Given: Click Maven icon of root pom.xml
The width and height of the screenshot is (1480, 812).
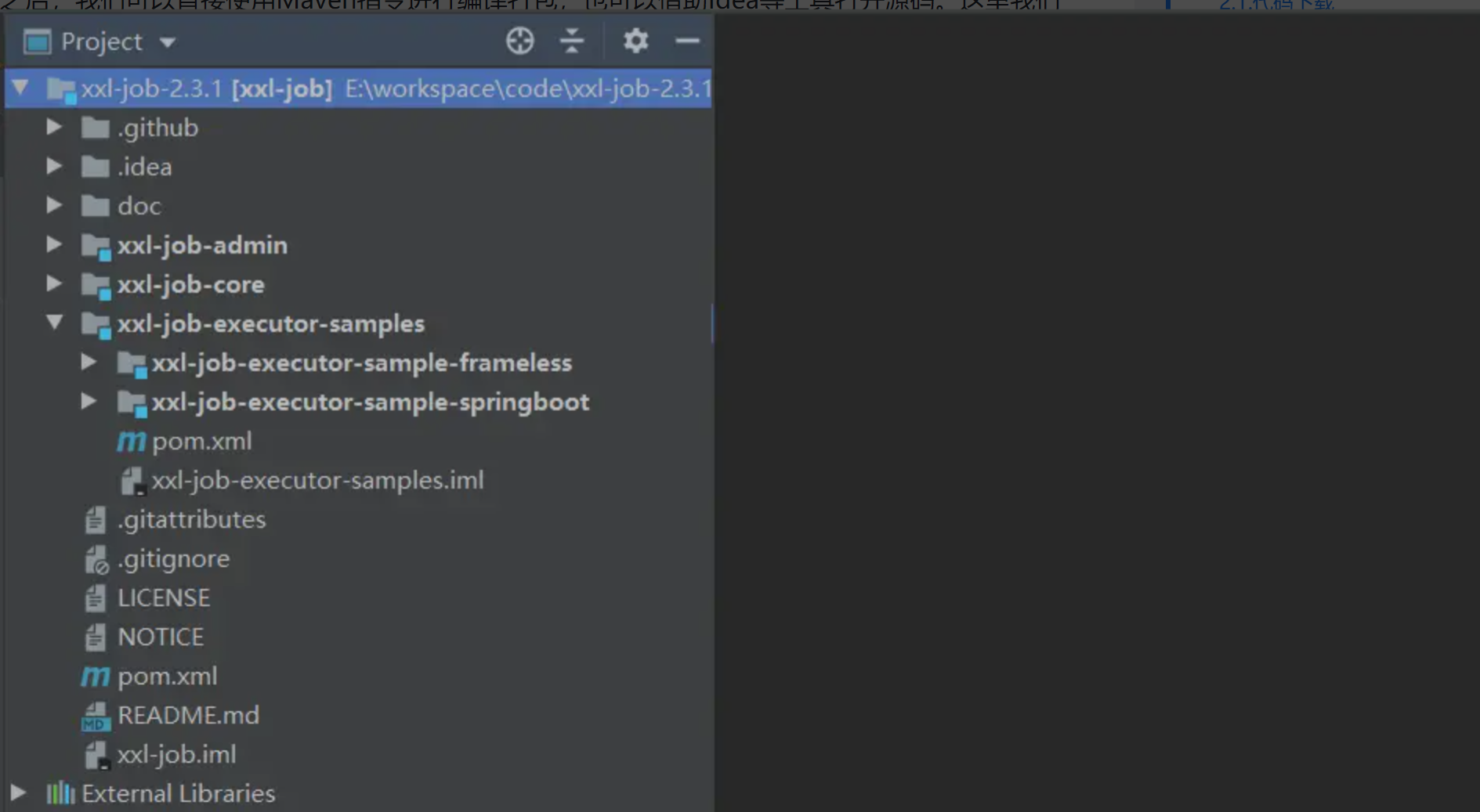Looking at the screenshot, I should 96,677.
